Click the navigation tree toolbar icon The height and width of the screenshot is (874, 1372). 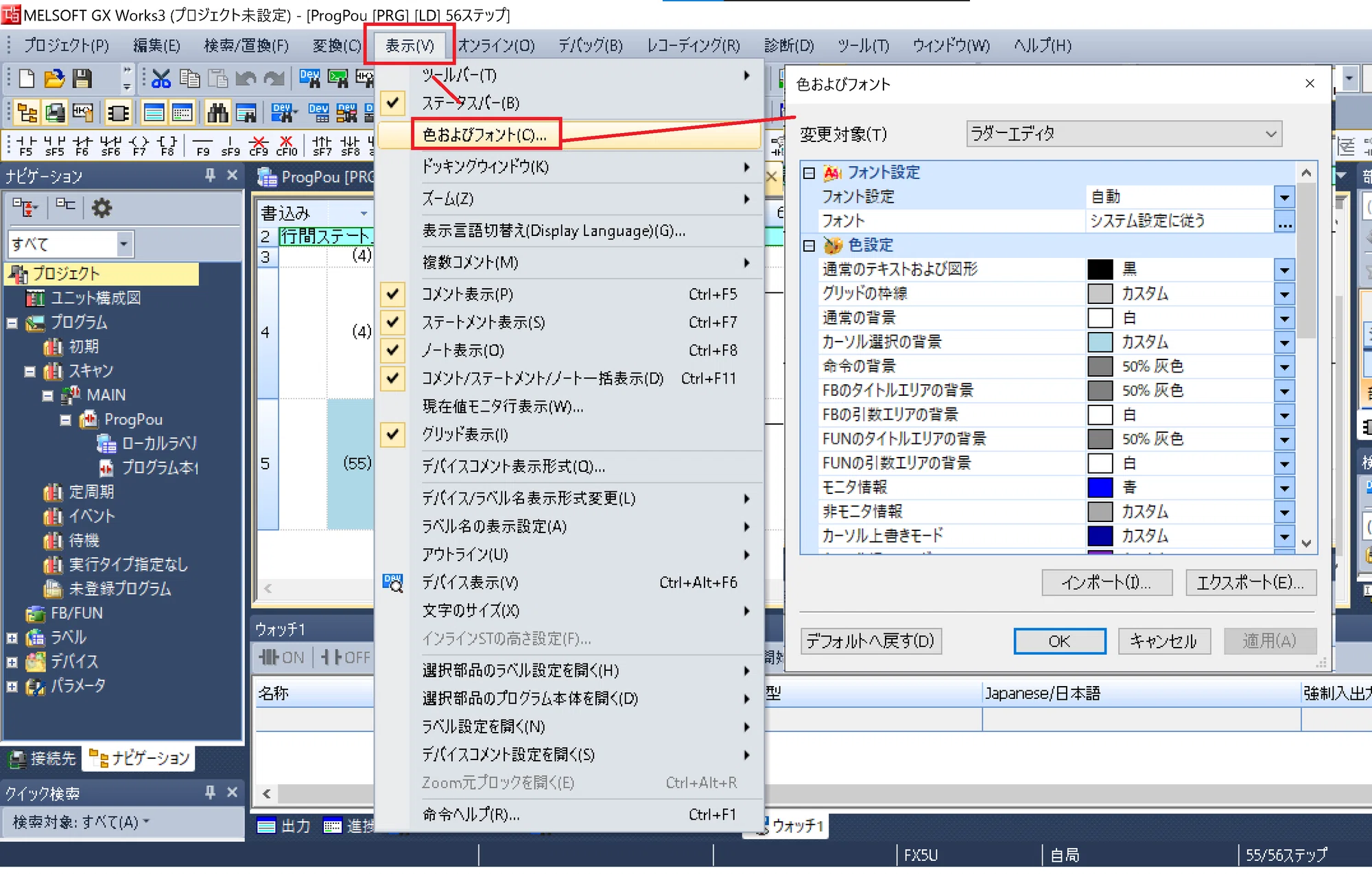tap(27, 113)
